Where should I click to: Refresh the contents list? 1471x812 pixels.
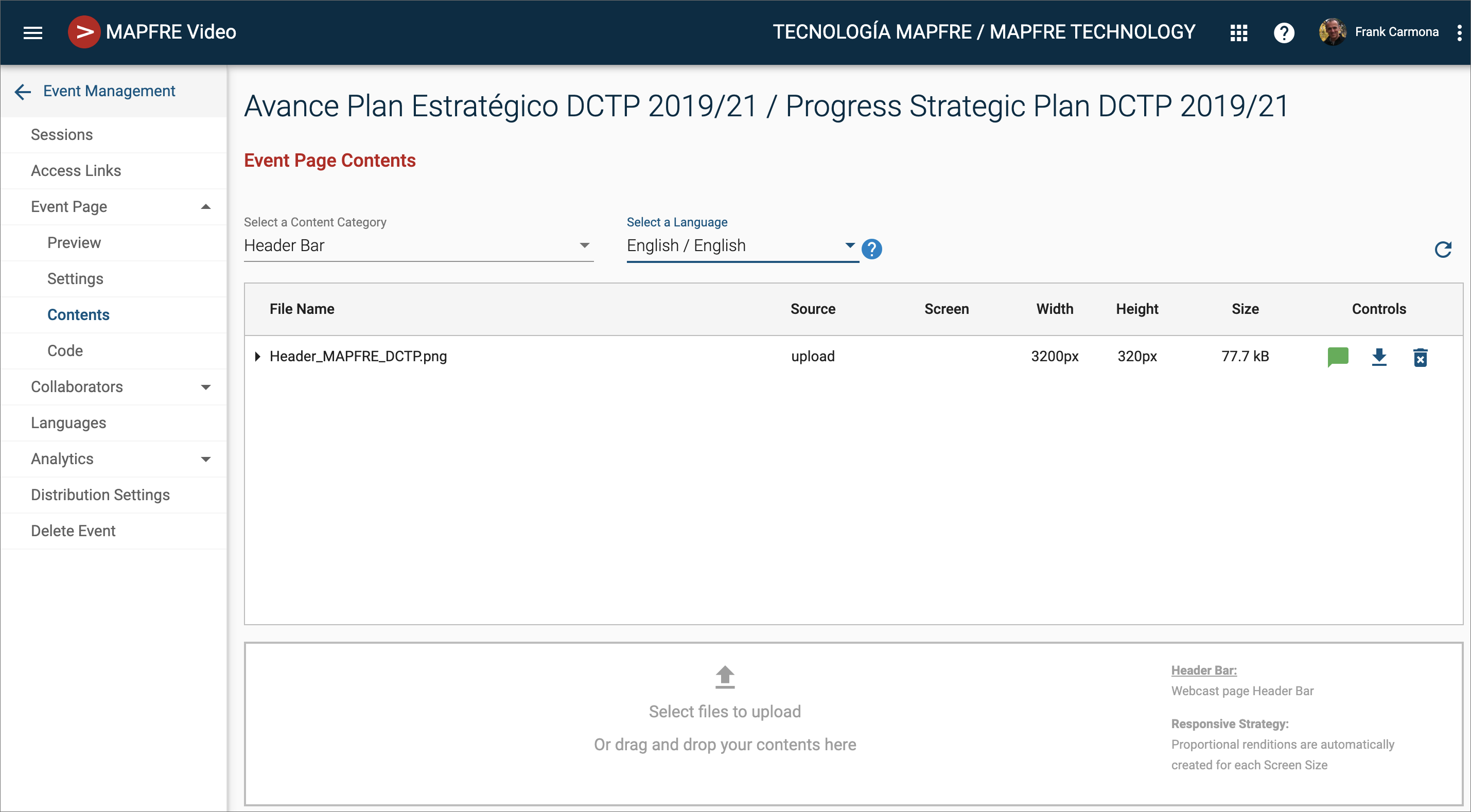tap(1443, 249)
